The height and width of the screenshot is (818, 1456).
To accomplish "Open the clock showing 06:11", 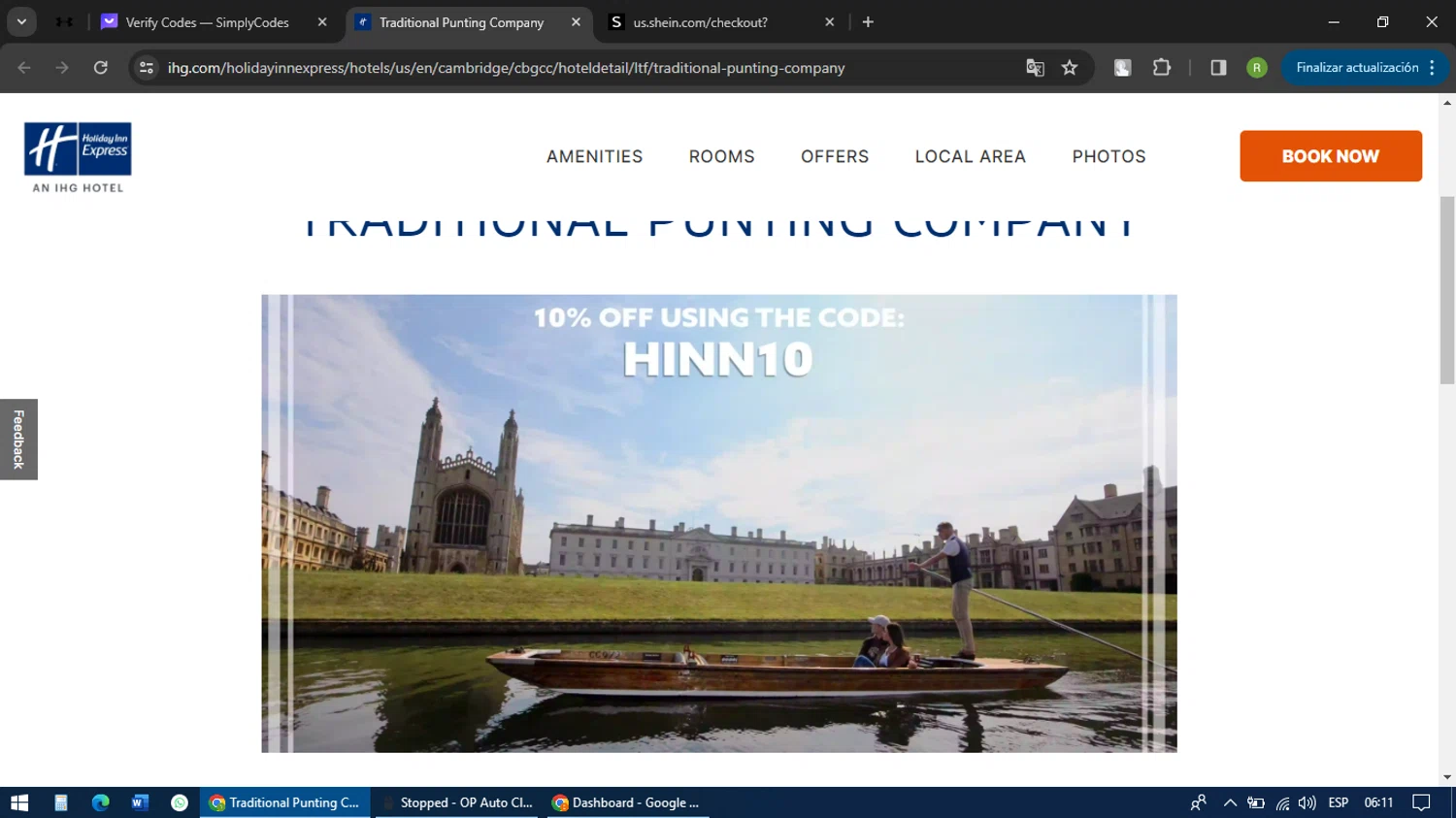I will pos(1378,802).
